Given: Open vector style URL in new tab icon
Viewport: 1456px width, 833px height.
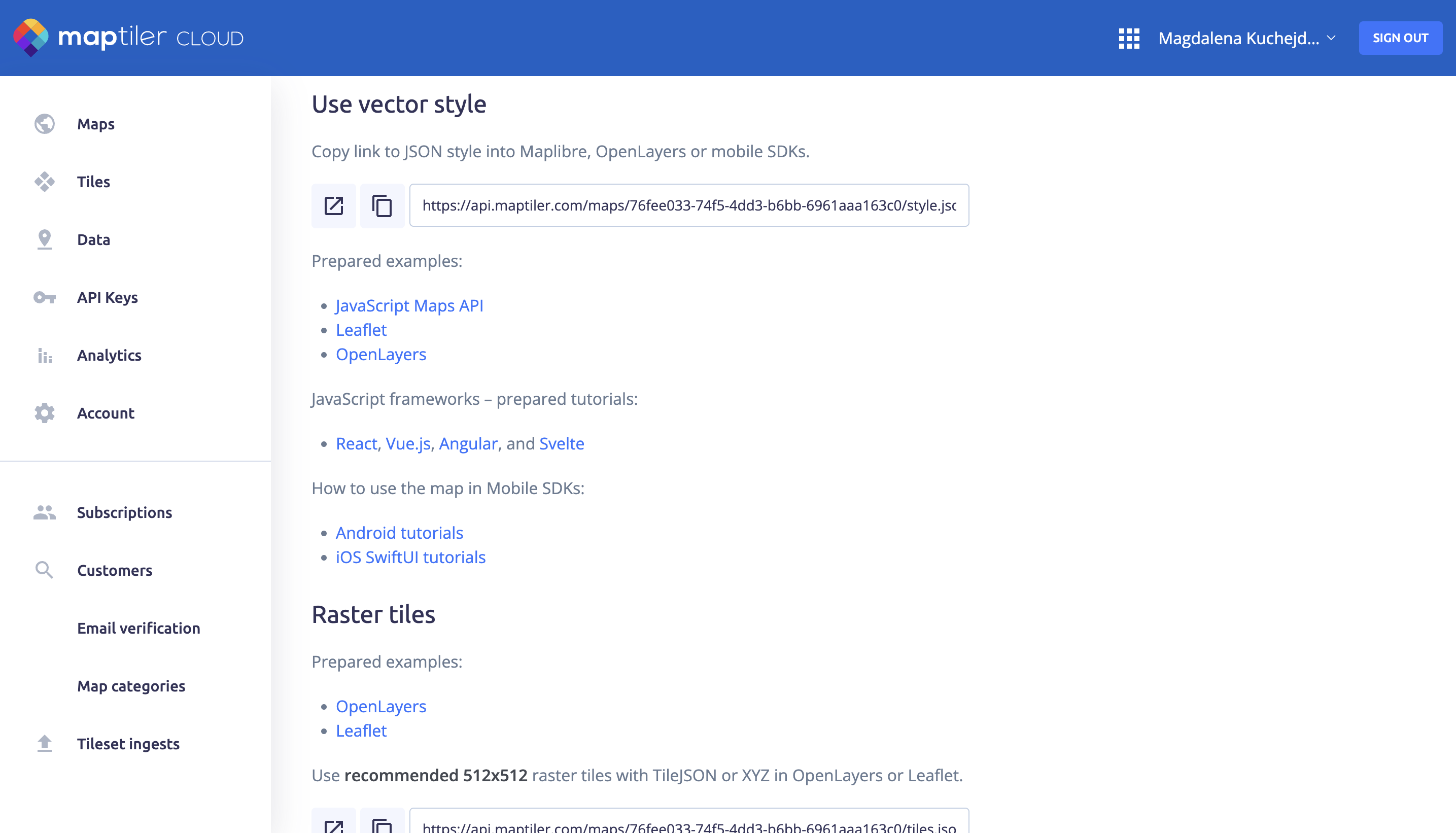Looking at the screenshot, I should (333, 205).
